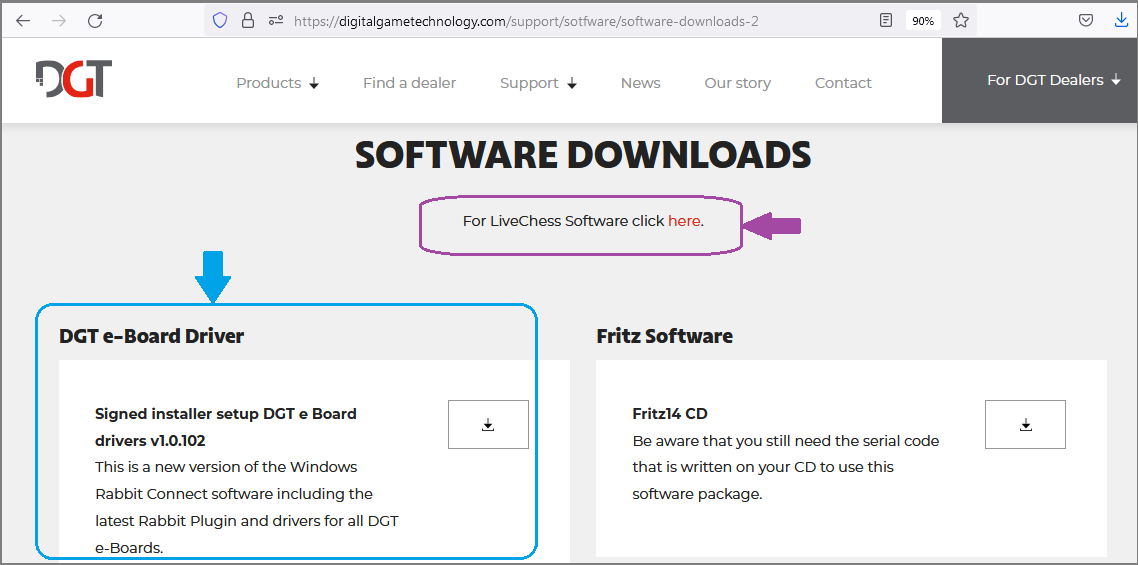Click the 'Rabbit Connect software including the' line
The image size is (1138, 565).
234,495
